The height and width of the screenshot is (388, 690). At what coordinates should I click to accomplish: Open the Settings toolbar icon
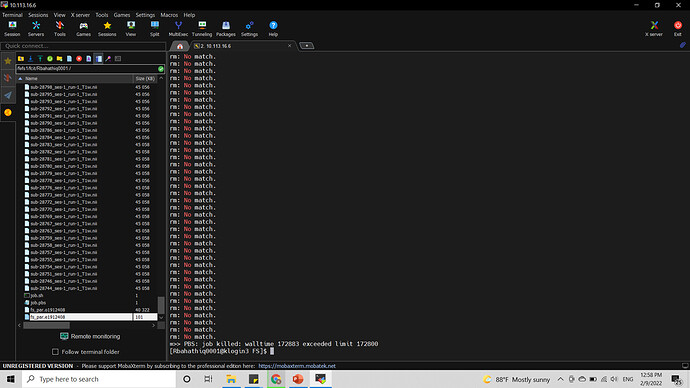(x=250, y=29)
